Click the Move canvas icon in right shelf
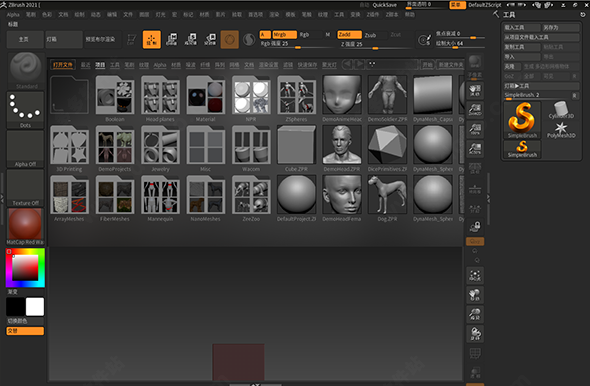This screenshot has height=386, width=590. pos(475,295)
